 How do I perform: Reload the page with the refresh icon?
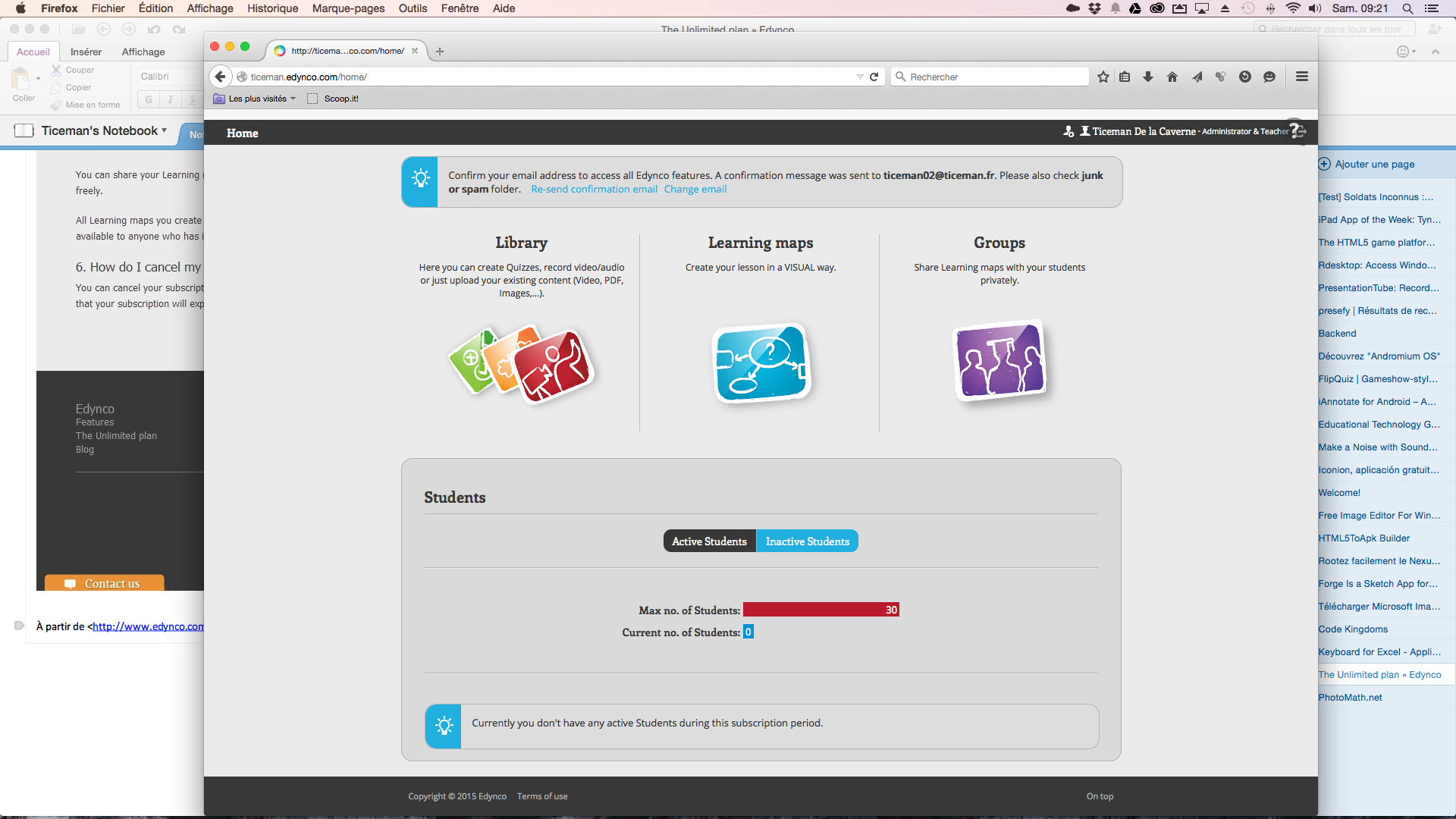pos(874,77)
